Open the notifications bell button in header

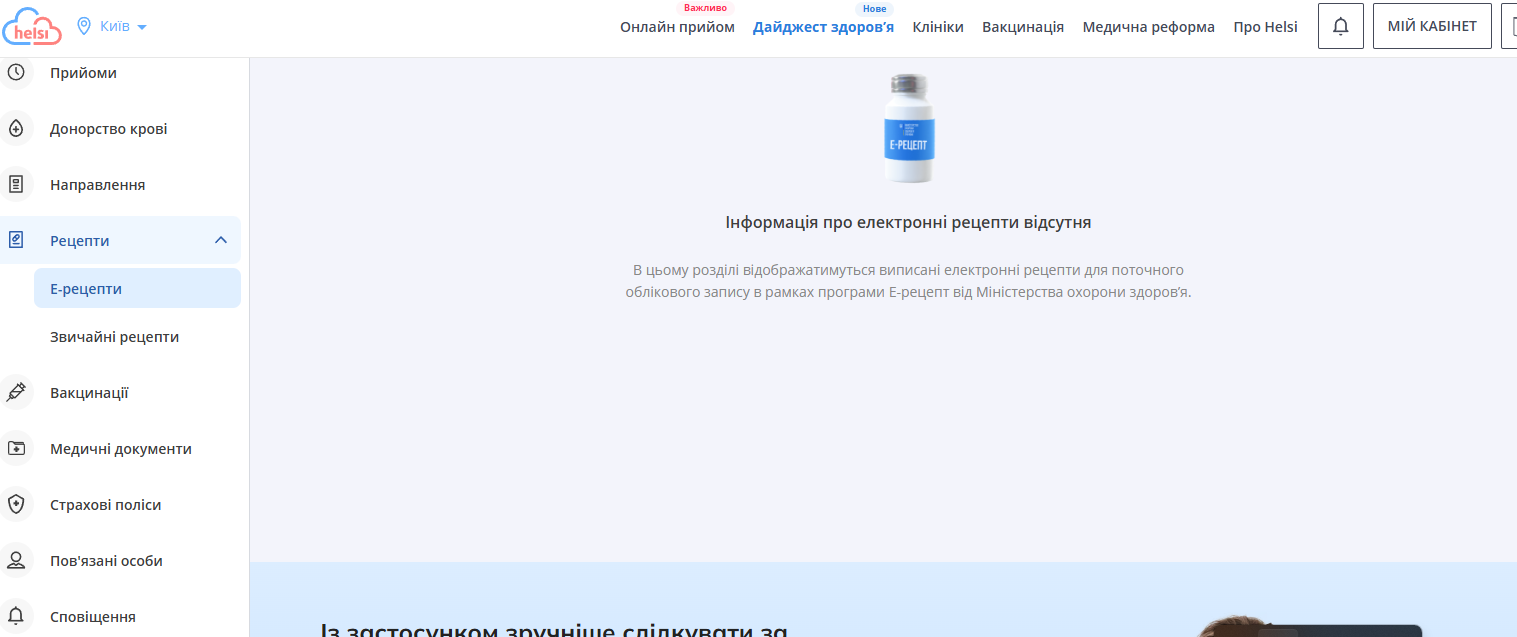click(1341, 26)
